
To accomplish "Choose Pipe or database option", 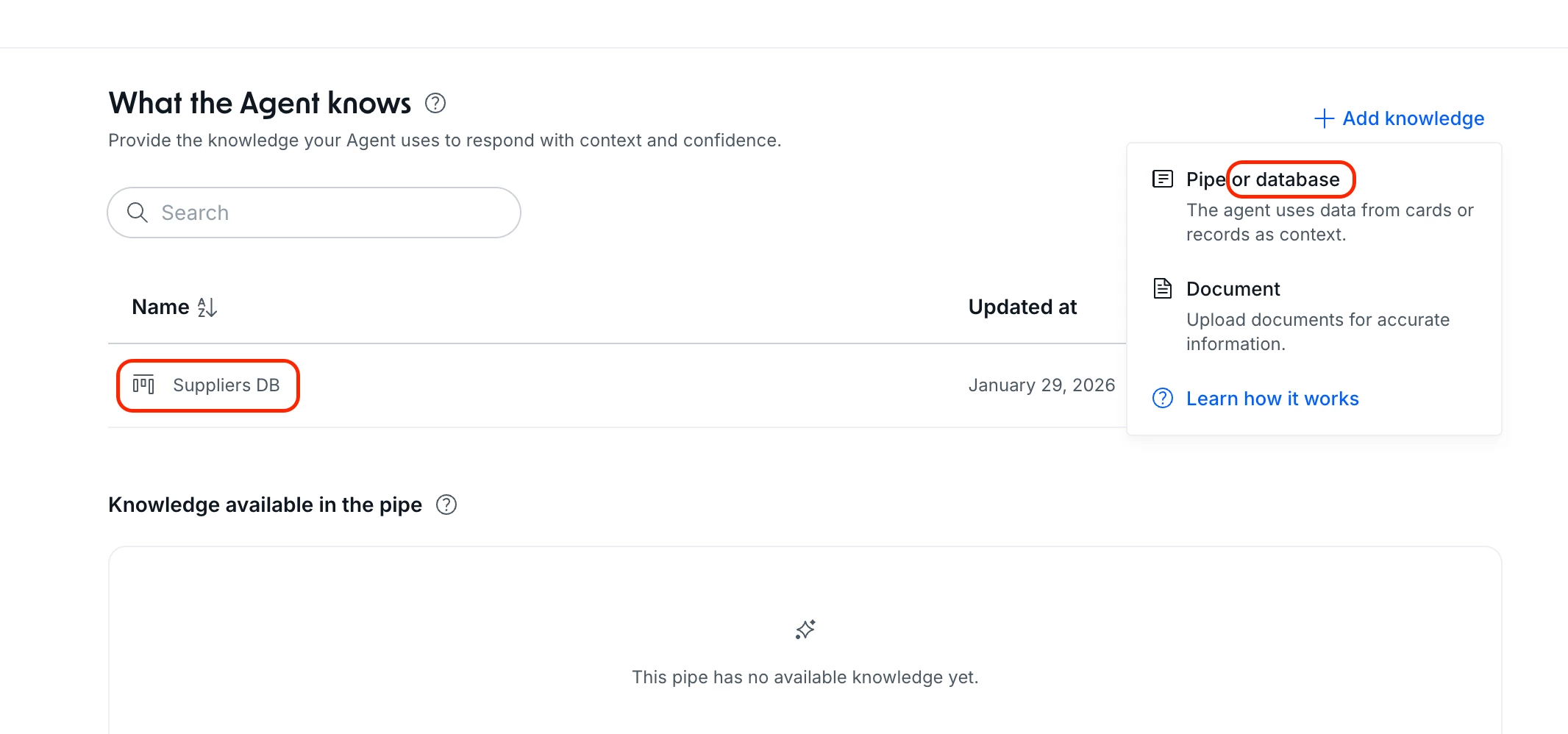I will 1262,179.
